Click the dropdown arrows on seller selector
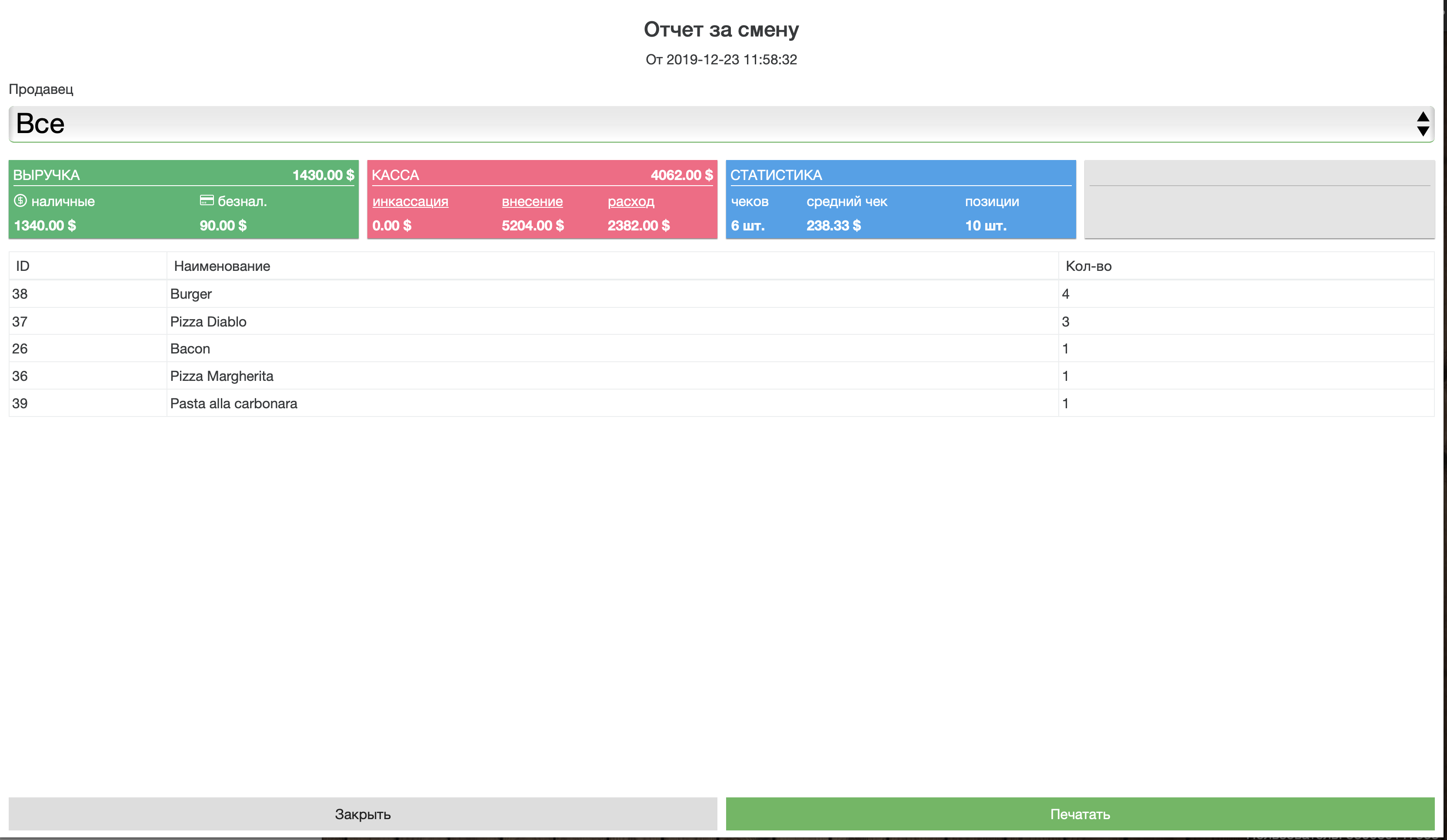The image size is (1447, 840). [1422, 124]
